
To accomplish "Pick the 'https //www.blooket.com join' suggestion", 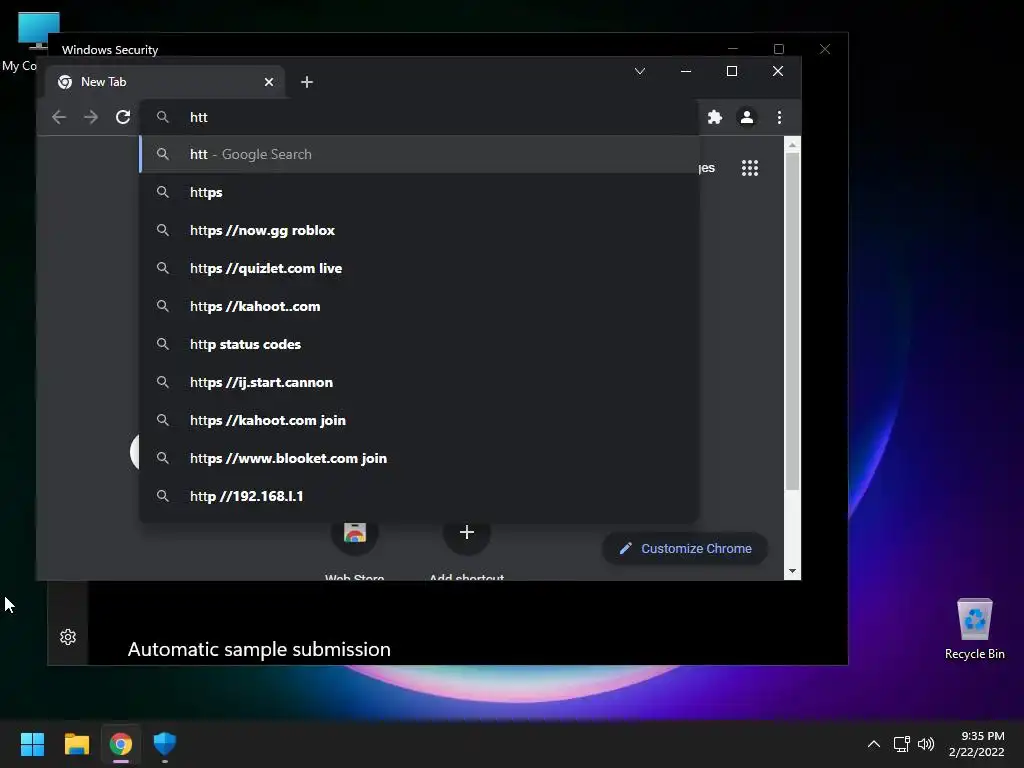I will [419, 458].
